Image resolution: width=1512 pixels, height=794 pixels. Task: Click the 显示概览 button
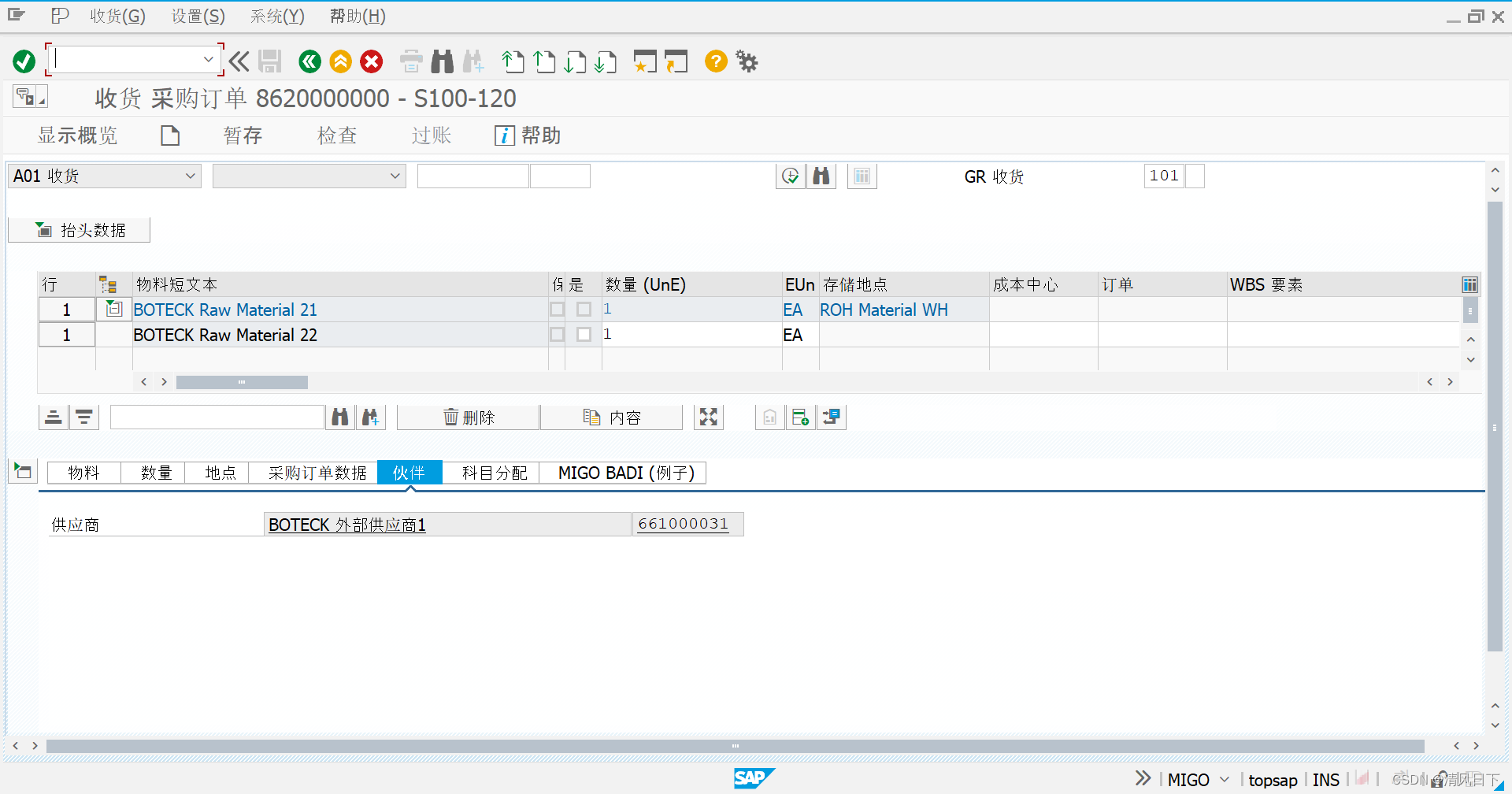pos(77,135)
